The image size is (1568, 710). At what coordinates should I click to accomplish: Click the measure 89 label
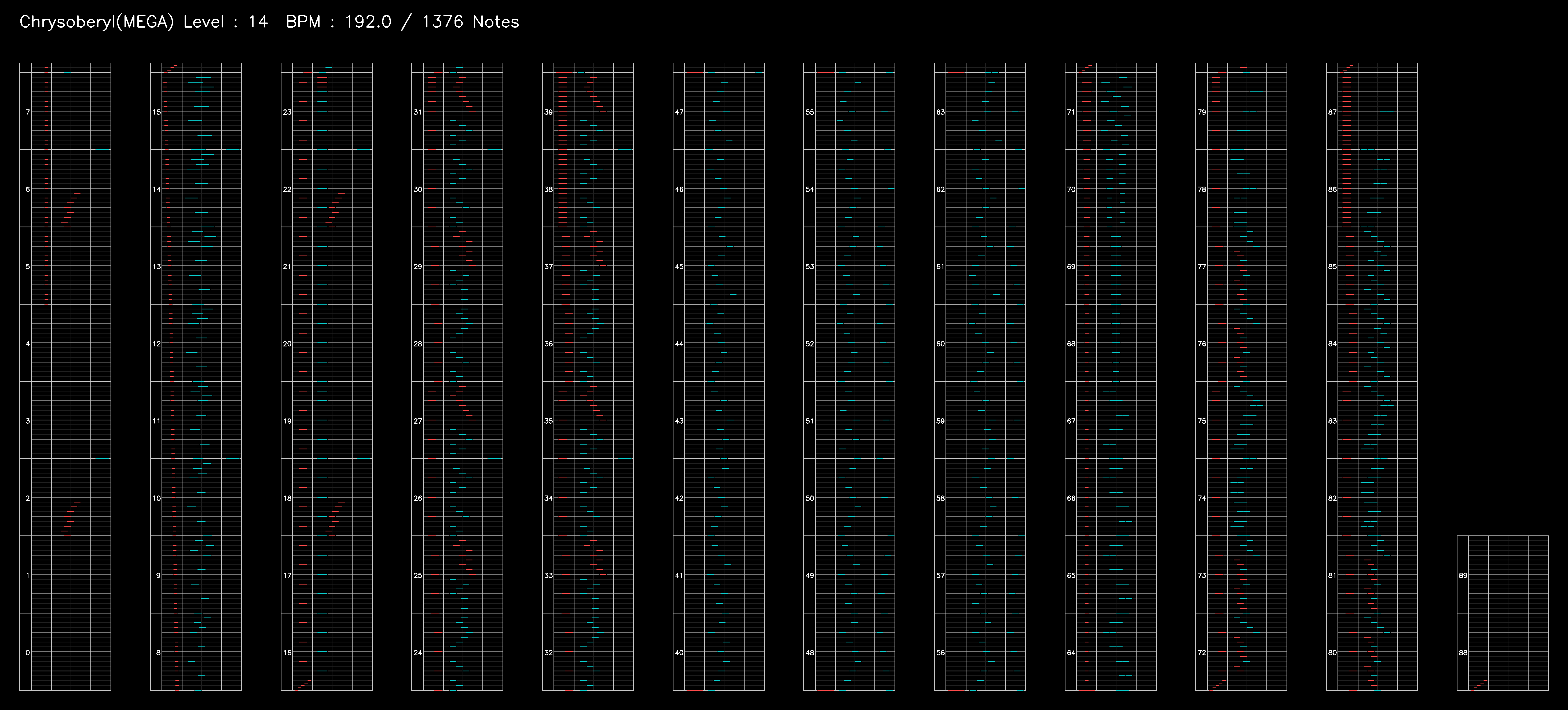[1463, 576]
